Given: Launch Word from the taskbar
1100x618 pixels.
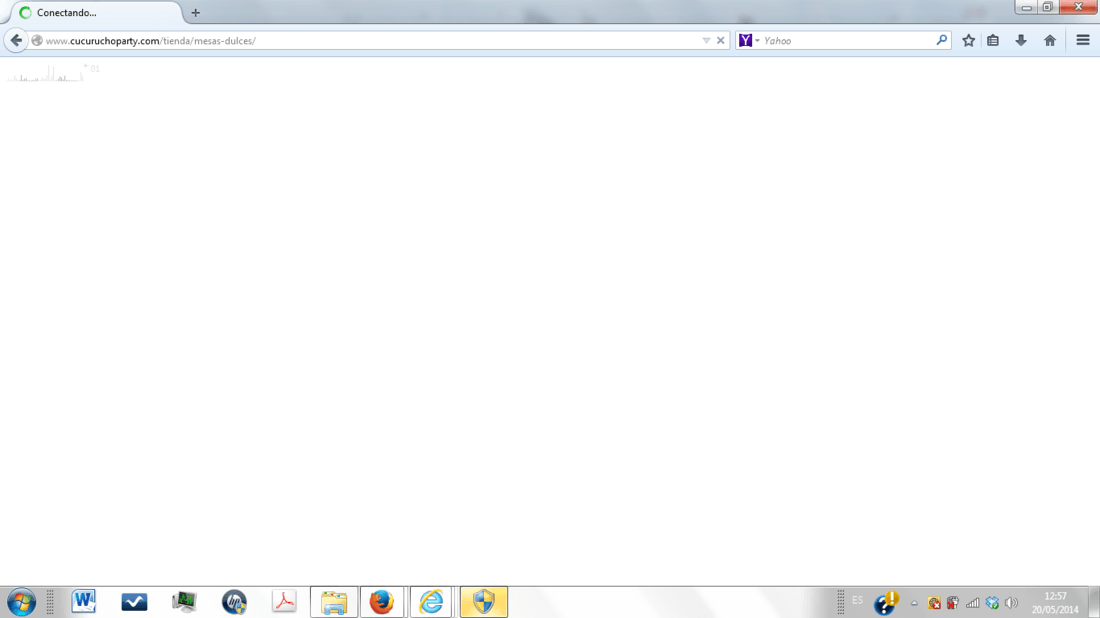Looking at the screenshot, I should (83, 602).
